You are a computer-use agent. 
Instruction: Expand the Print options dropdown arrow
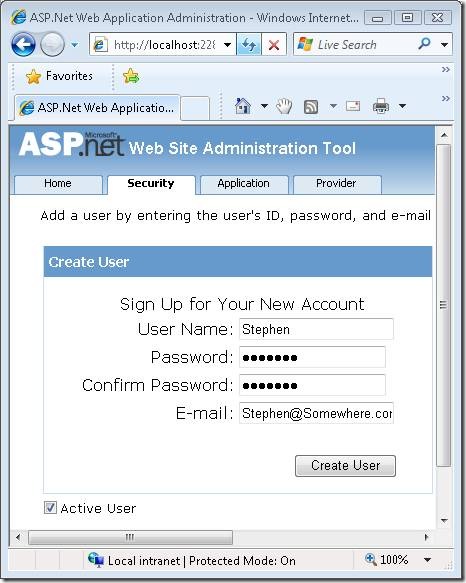coord(402,106)
